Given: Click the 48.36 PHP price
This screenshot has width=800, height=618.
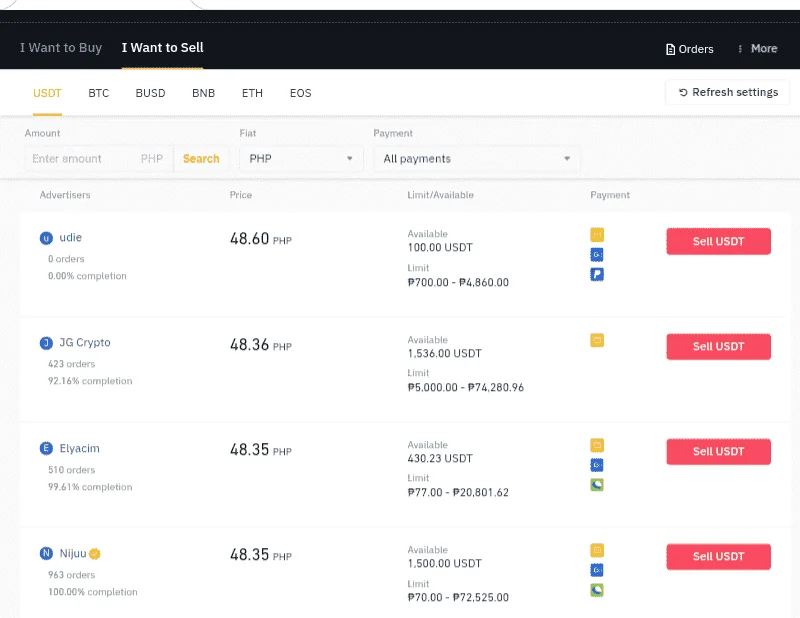Looking at the screenshot, I should click(261, 345).
